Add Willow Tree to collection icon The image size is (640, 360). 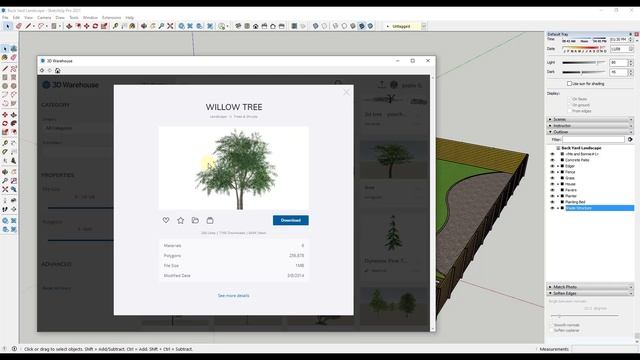[210, 220]
